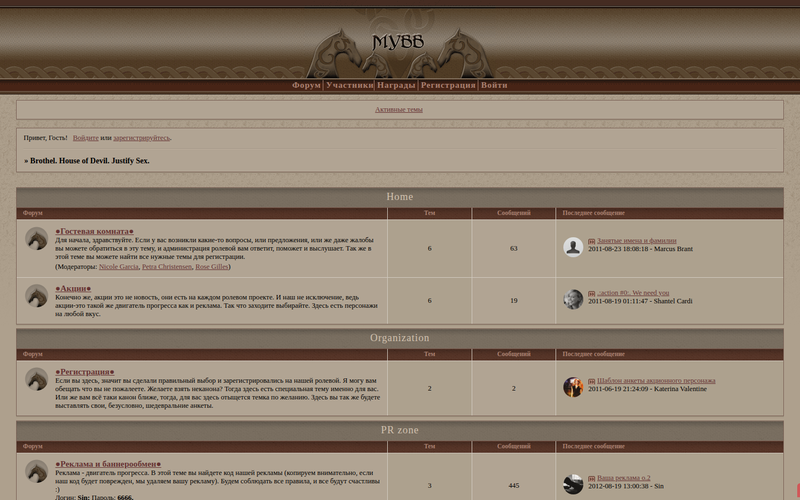Viewport: 800px width, 500px height.
Task: Click Katerina Valentine's avatar thumbnail
Action: point(573,387)
